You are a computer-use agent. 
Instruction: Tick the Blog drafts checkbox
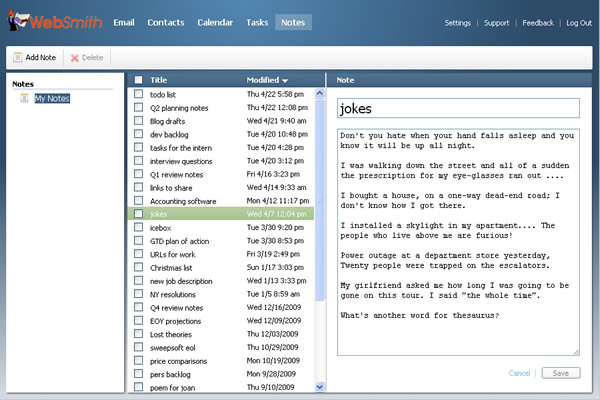[x=139, y=121]
